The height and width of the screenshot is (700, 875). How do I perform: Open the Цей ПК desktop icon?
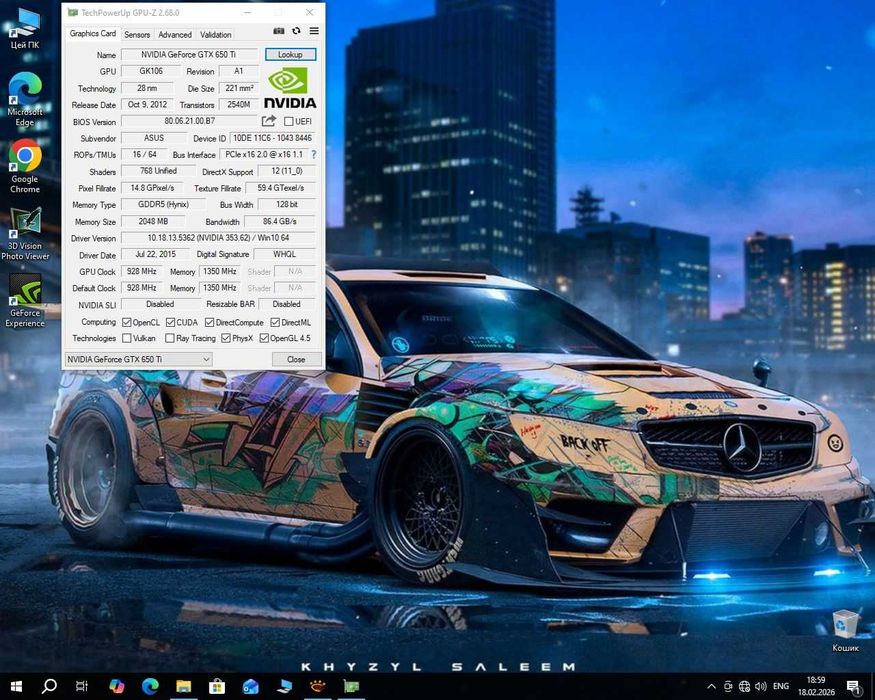point(25,29)
